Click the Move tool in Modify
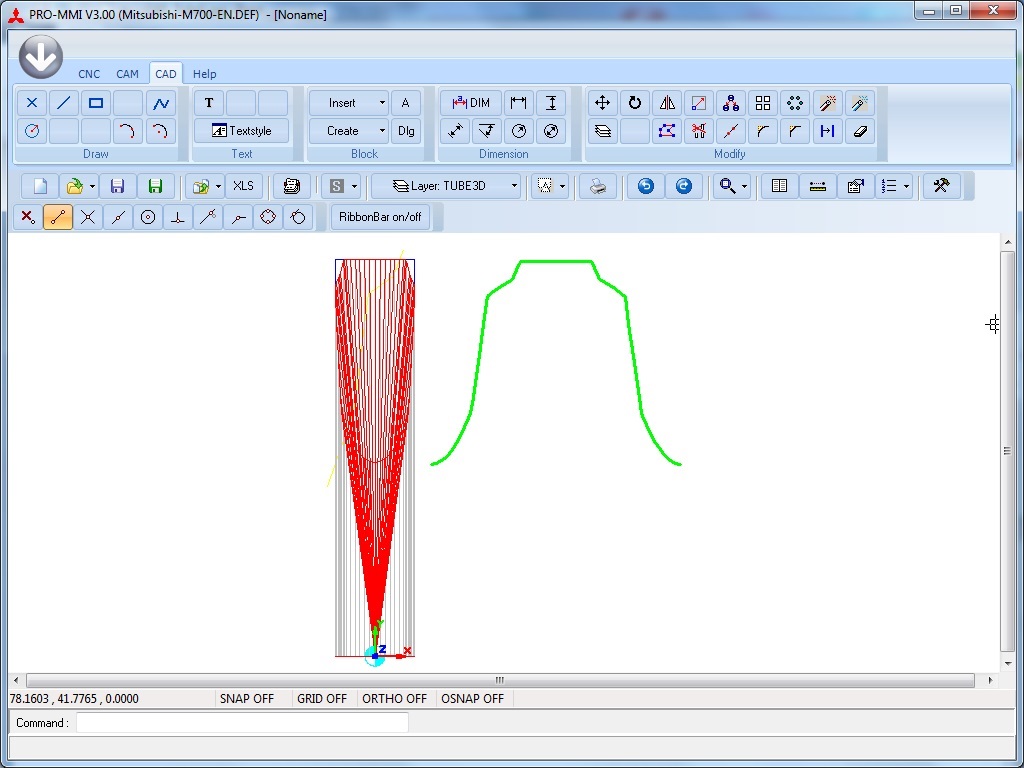The image size is (1024, 768). click(602, 103)
